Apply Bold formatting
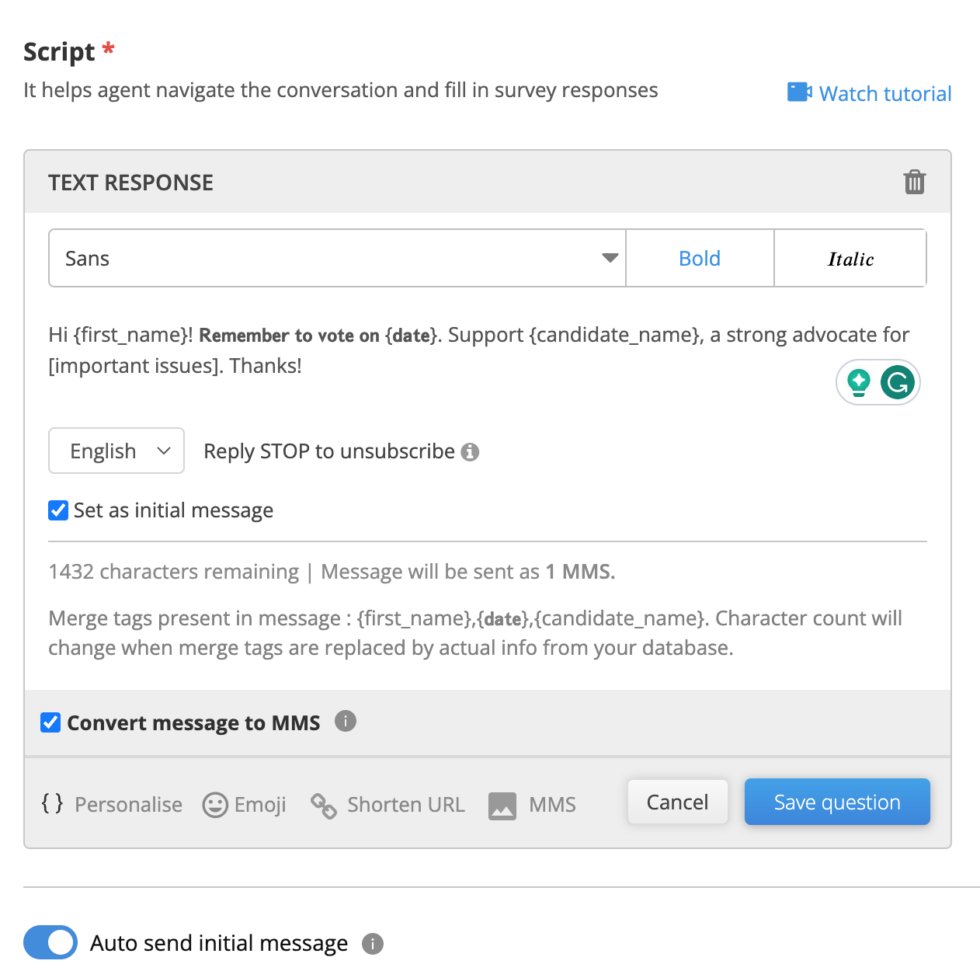Viewport: 980px width, 978px height. pos(699,258)
